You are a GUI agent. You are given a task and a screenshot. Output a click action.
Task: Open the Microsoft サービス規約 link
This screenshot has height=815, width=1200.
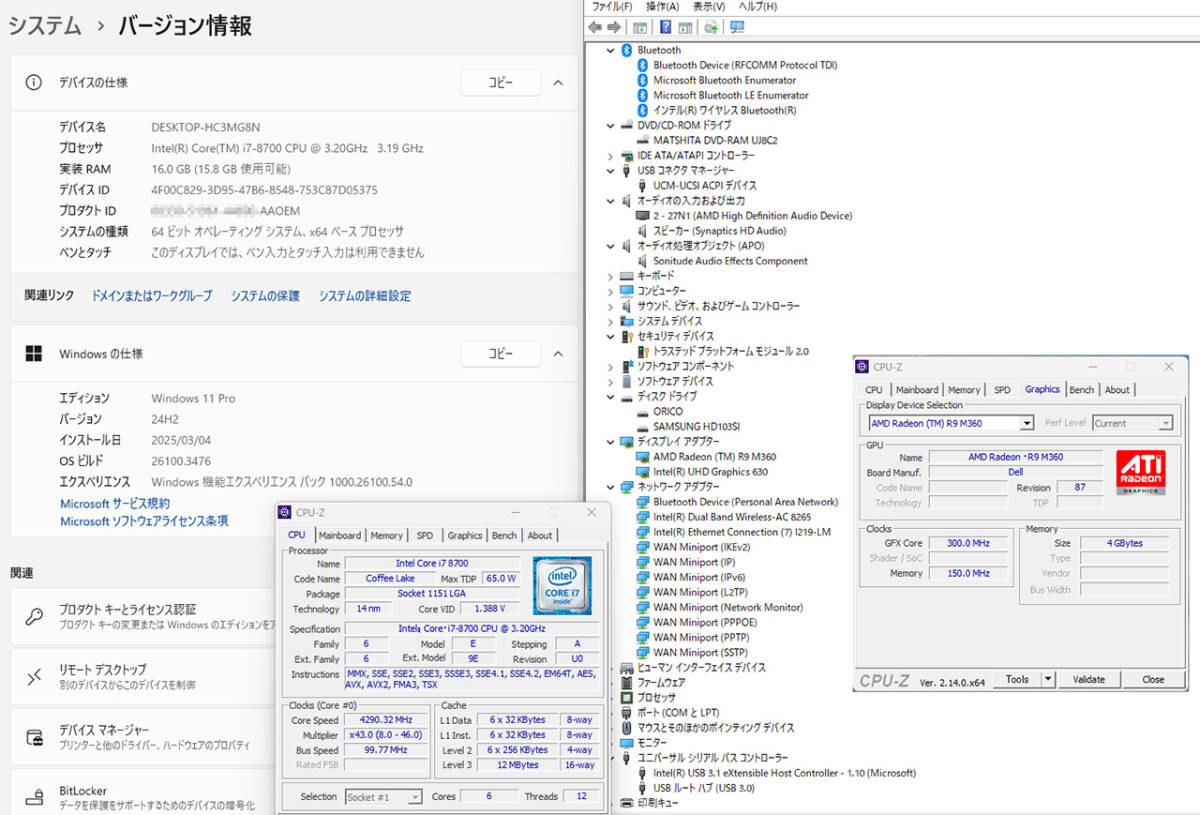pyautogui.click(x=115, y=504)
